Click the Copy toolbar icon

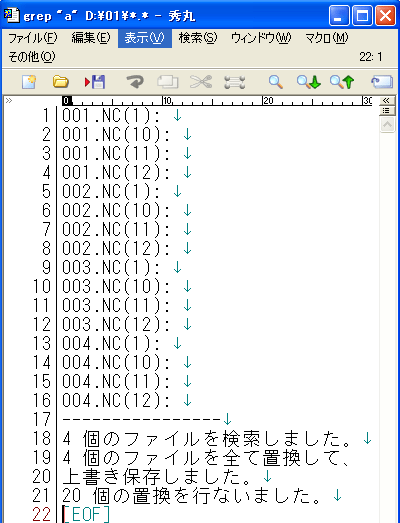(167, 82)
